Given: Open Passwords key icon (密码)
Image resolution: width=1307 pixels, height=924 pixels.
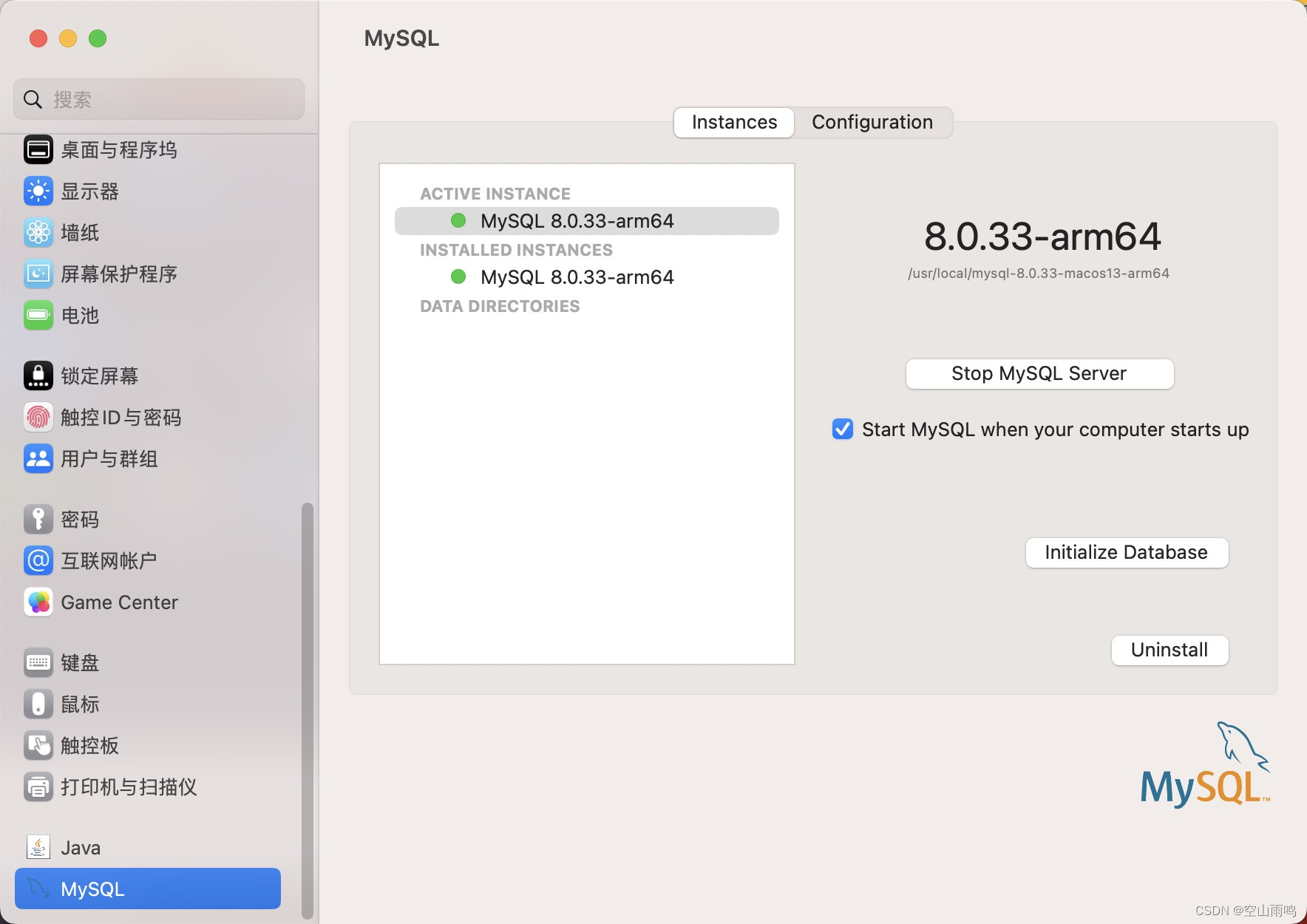Looking at the screenshot, I should pos(38,520).
